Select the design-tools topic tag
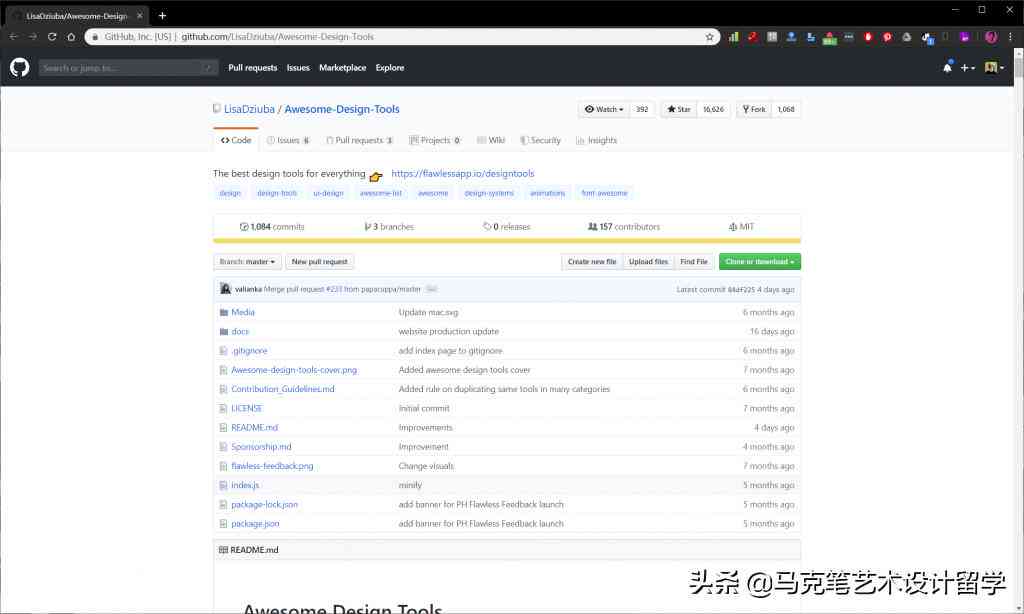 (277, 193)
